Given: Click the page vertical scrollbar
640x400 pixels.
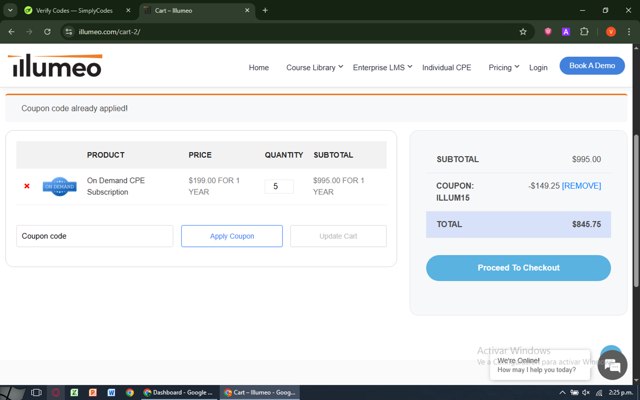Looking at the screenshot, I should tap(636, 210).
